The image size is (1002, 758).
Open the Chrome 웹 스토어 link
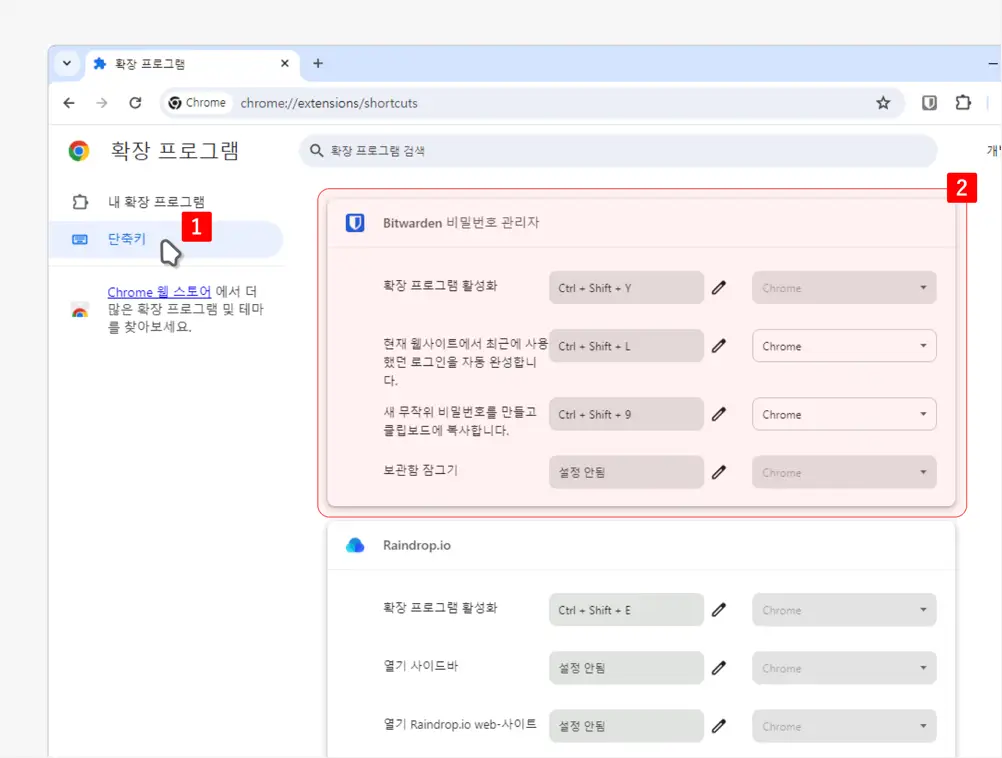(159, 292)
